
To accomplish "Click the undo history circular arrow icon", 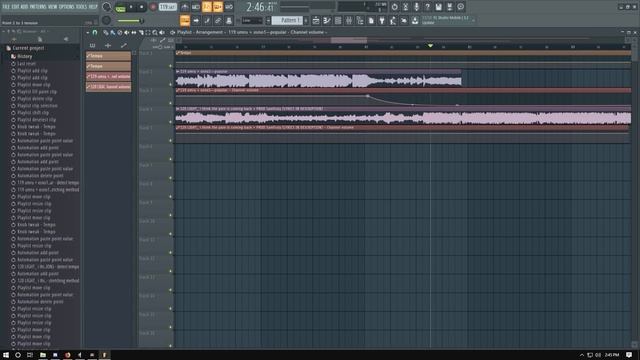I will (x=394, y=7).
